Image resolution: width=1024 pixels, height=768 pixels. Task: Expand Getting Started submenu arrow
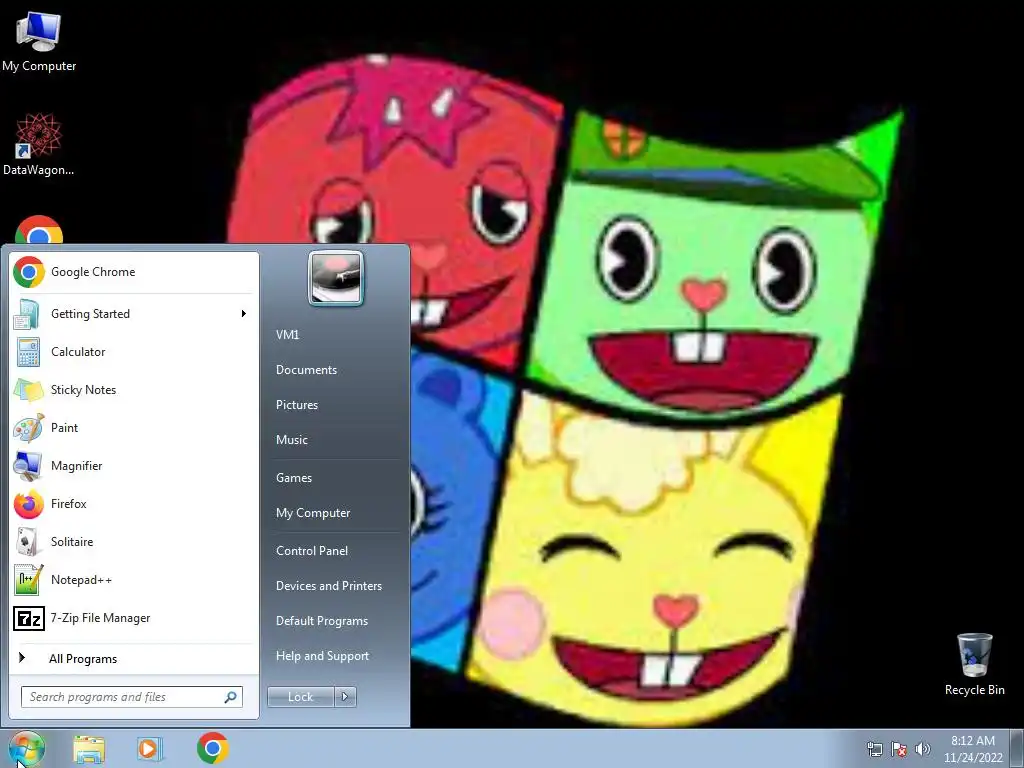pos(244,314)
